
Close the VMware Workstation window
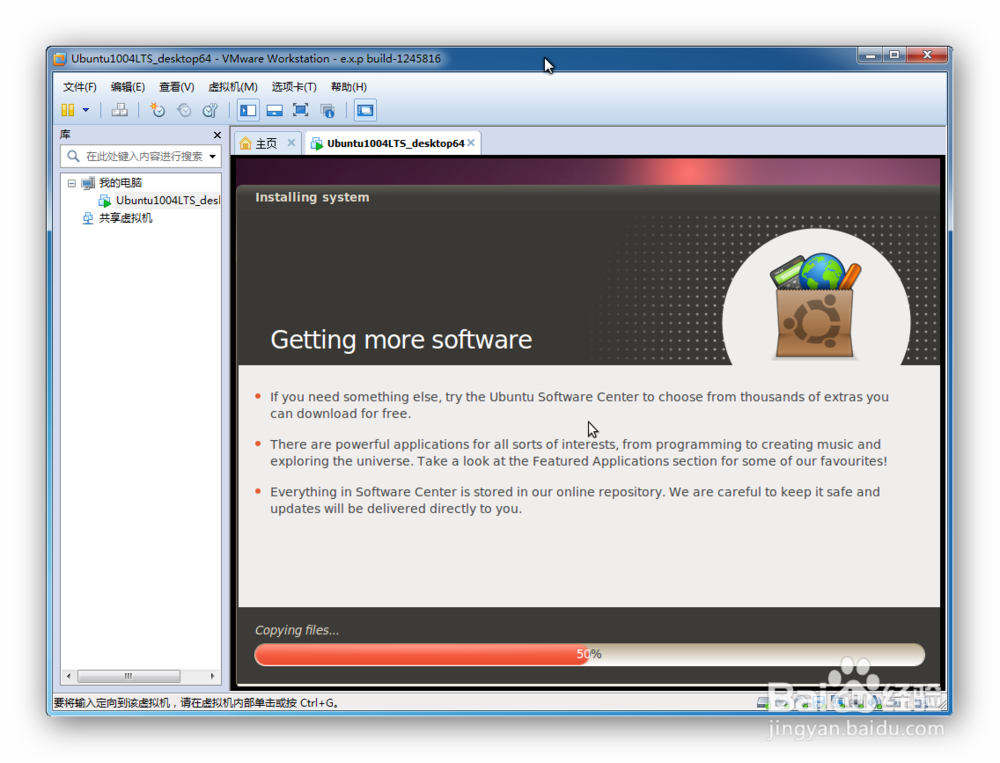coord(927,56)
